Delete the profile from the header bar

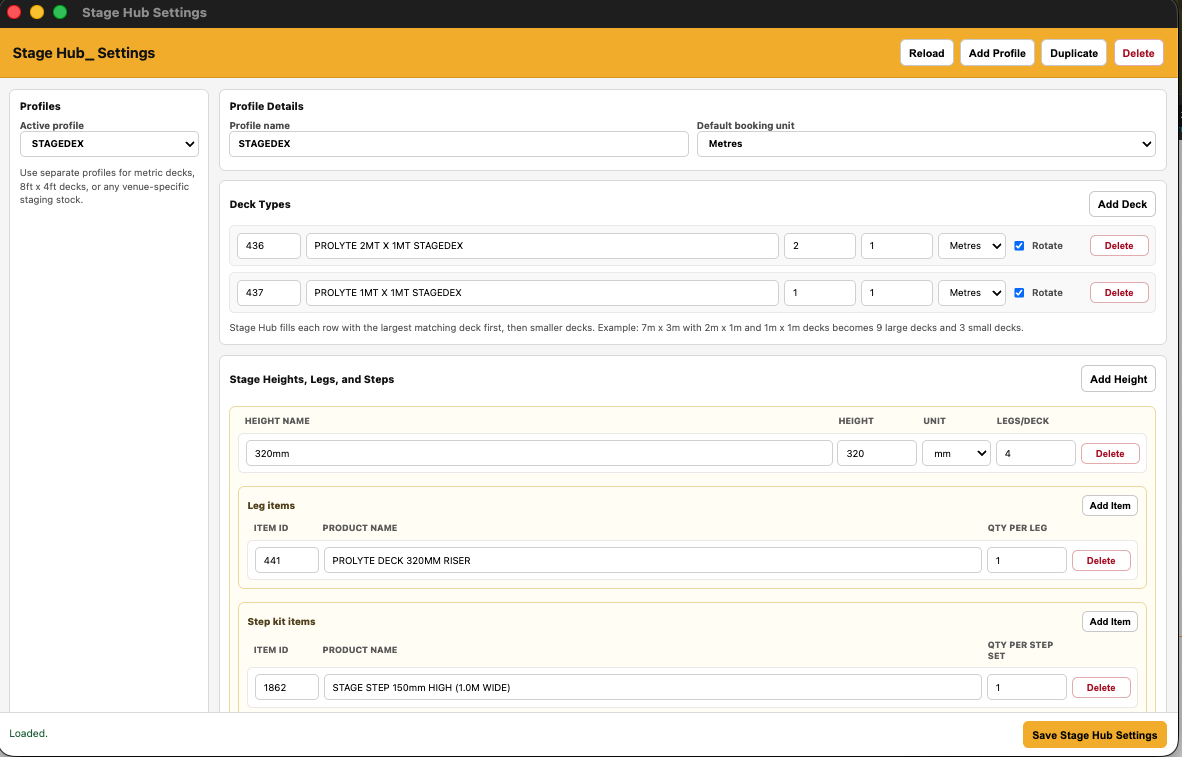1138,53
